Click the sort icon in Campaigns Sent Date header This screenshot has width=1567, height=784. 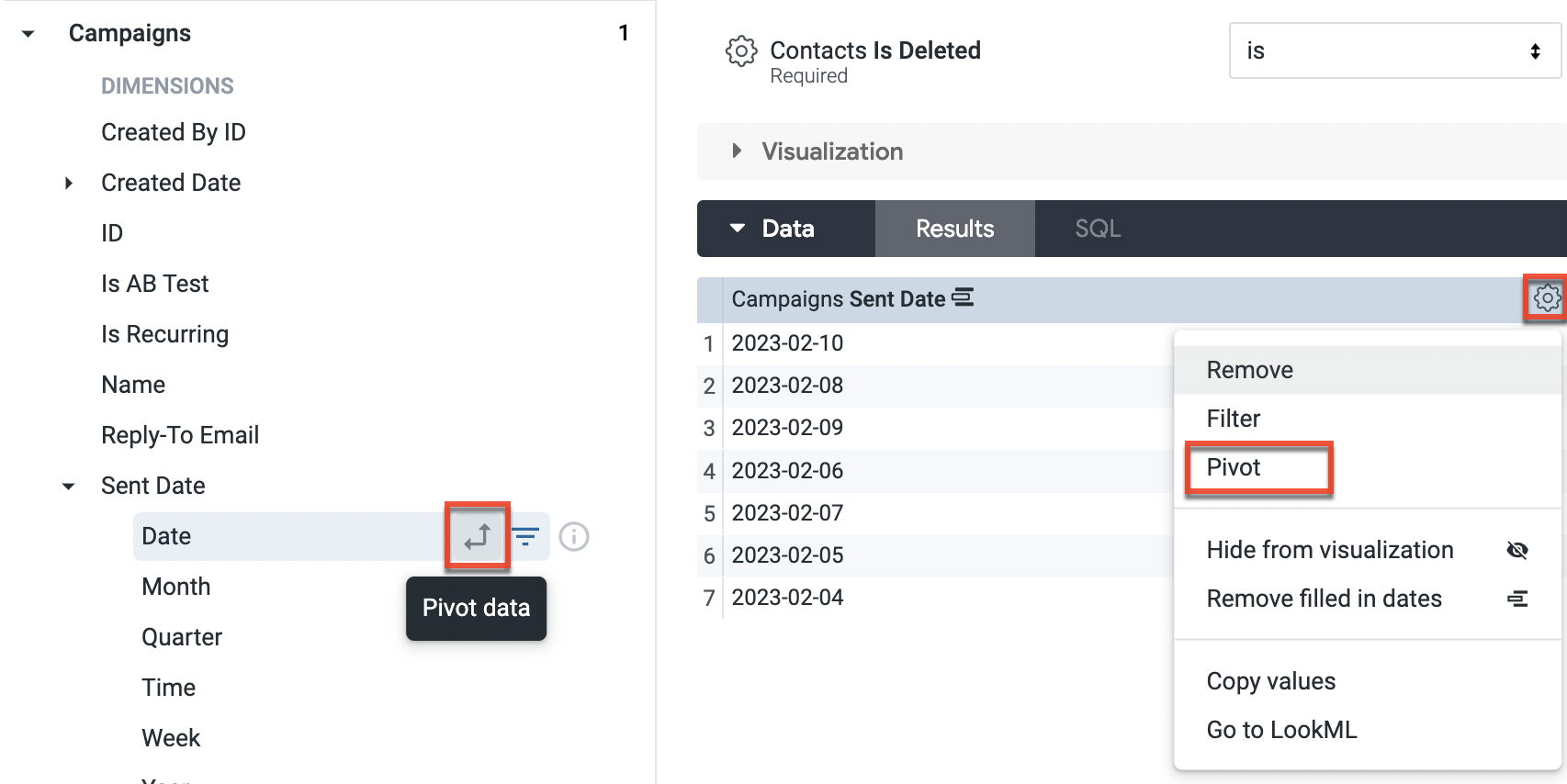click(x=963, y=298)
